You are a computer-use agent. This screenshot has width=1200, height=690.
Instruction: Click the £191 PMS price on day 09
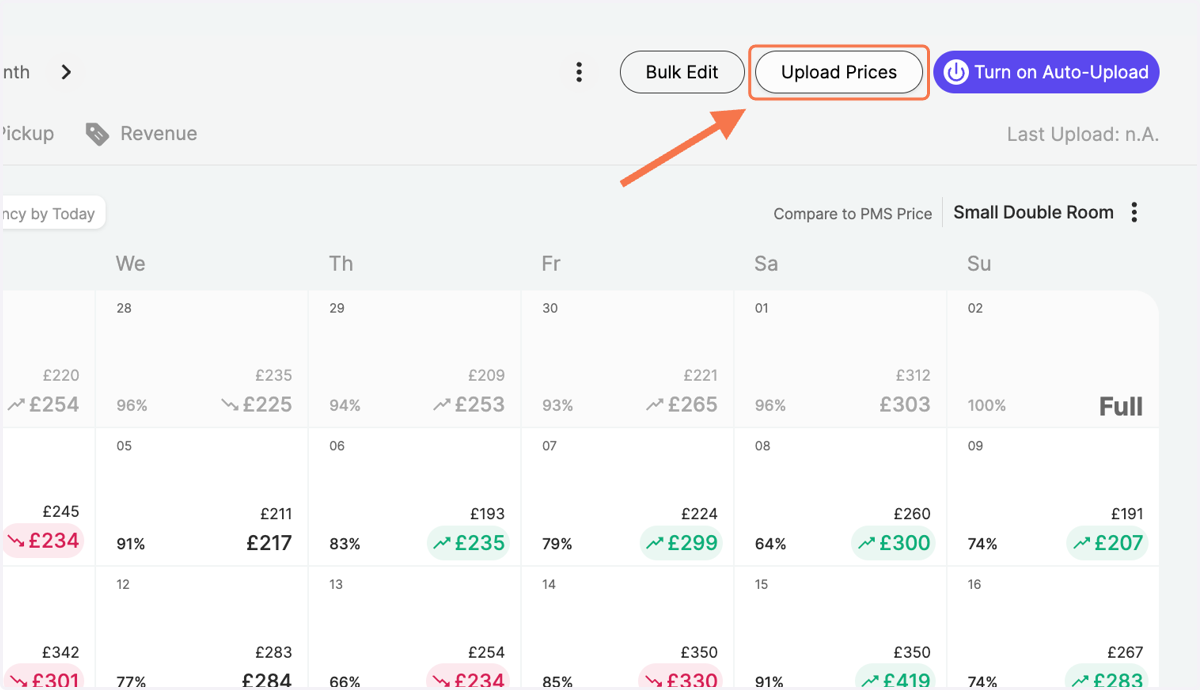pos(1127,514)
